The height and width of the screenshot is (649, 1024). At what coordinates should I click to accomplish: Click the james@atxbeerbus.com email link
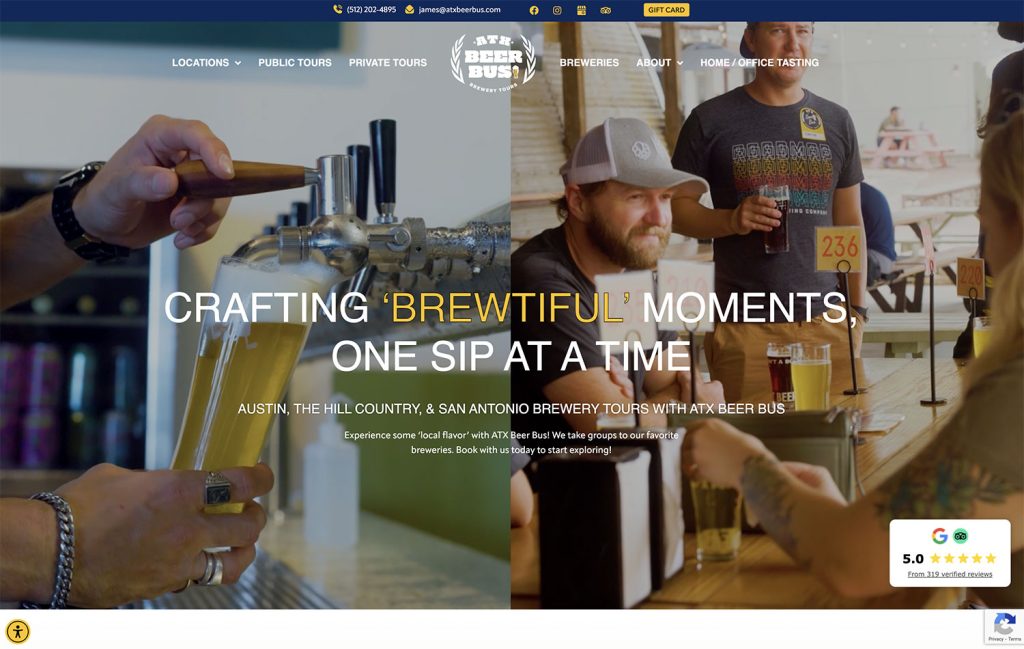(459, 10)
